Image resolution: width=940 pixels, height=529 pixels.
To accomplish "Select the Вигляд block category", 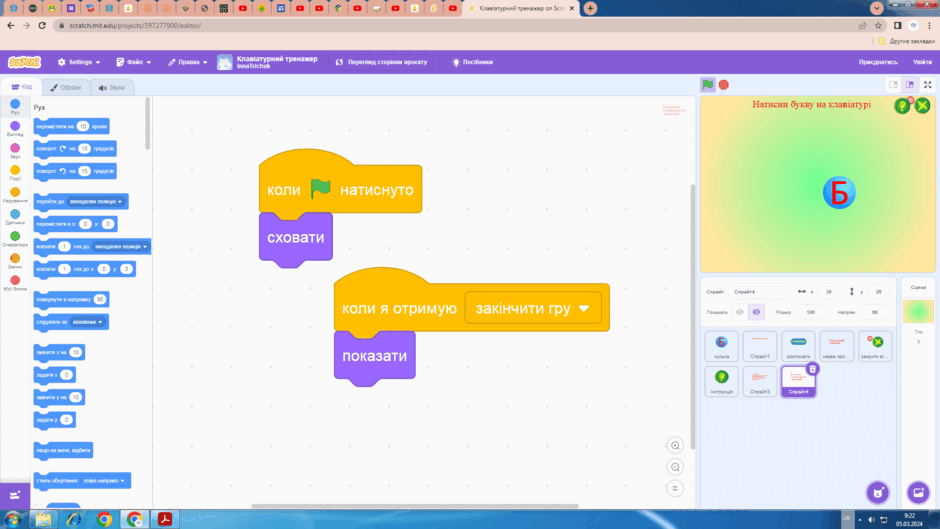I will (15, 129).
